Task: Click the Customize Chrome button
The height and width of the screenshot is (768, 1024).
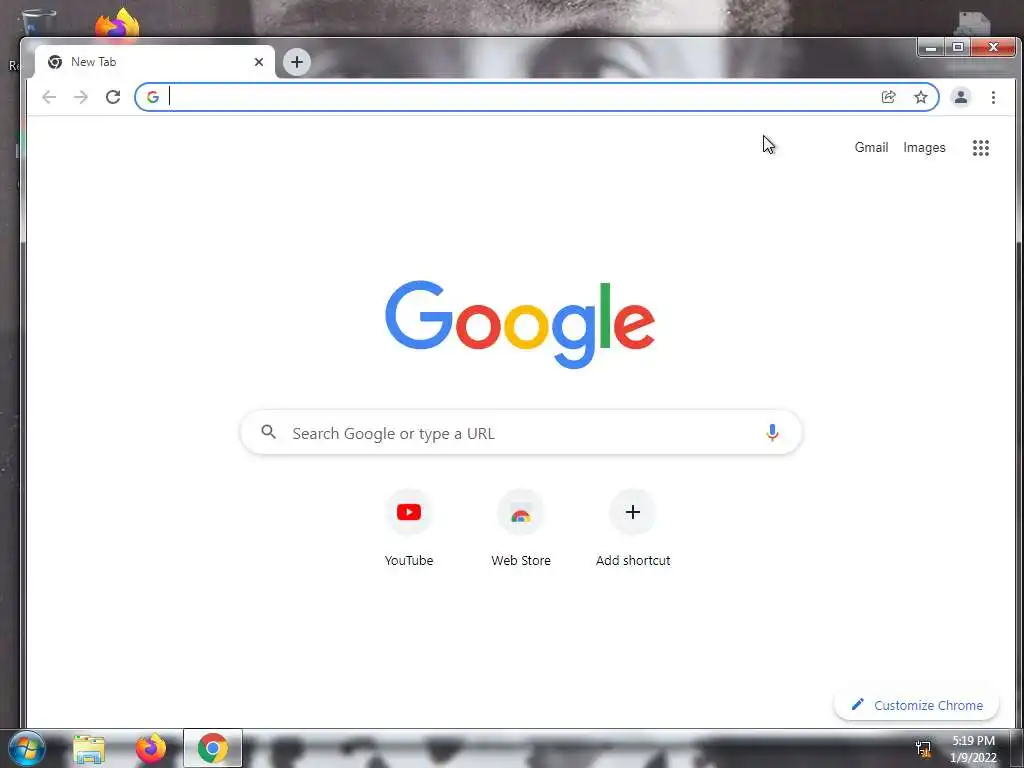Action: click(916, 705)
